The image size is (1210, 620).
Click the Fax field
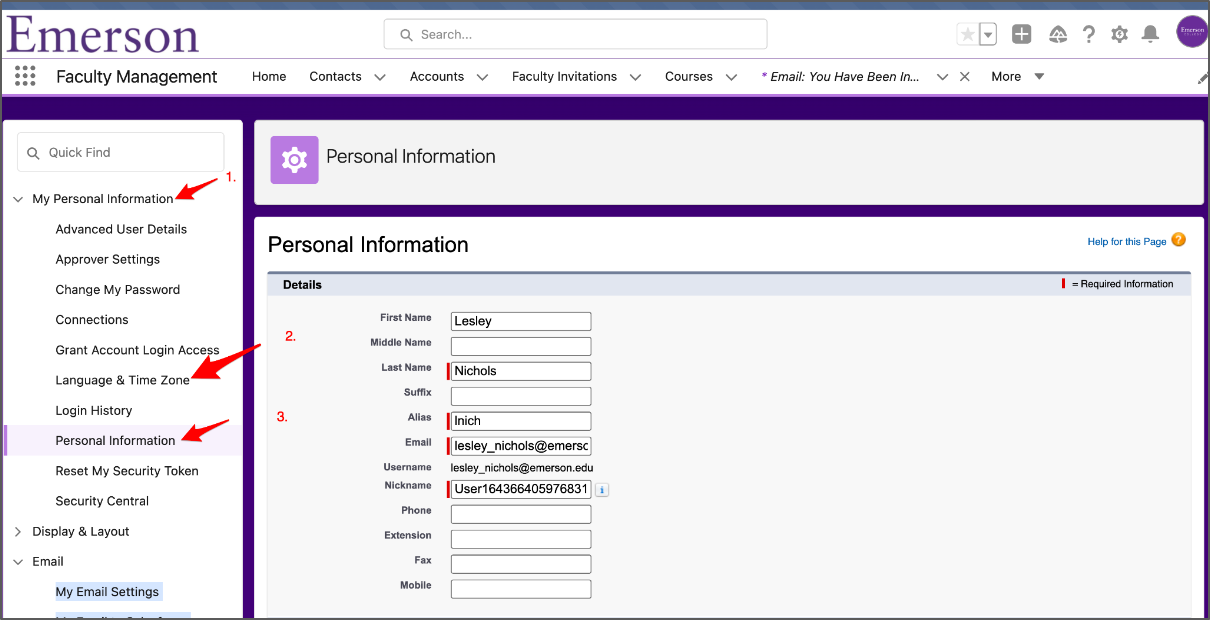pyautogui.click(x=521, y=564)
